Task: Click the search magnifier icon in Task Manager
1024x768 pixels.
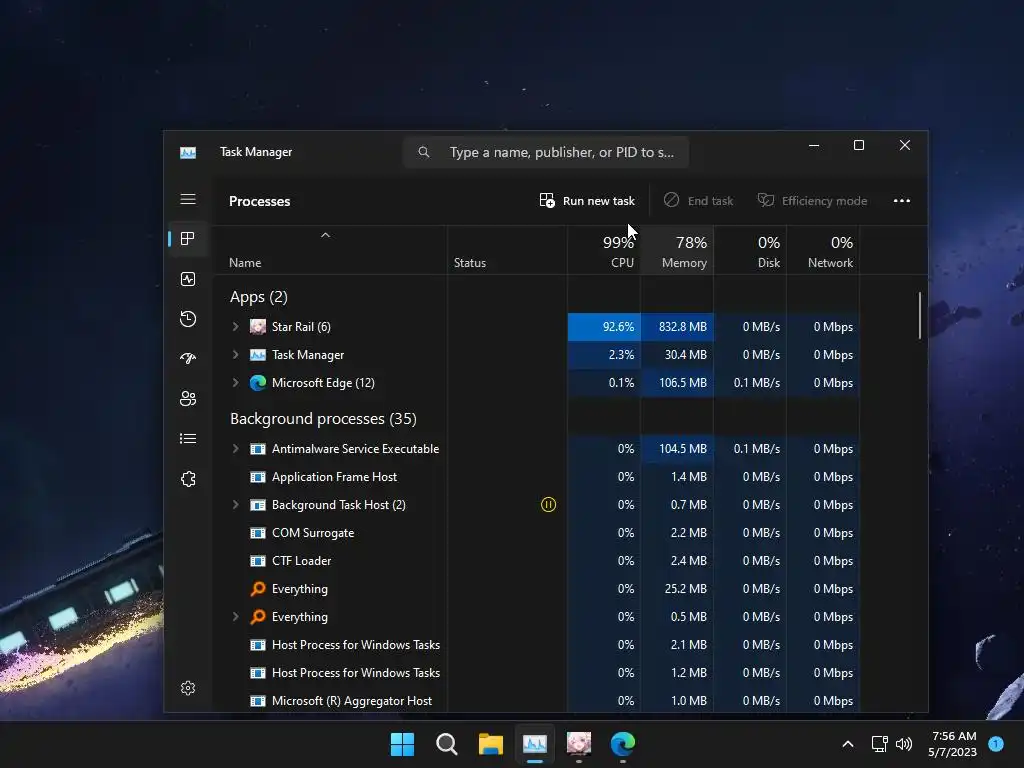Action: [424, 152]
